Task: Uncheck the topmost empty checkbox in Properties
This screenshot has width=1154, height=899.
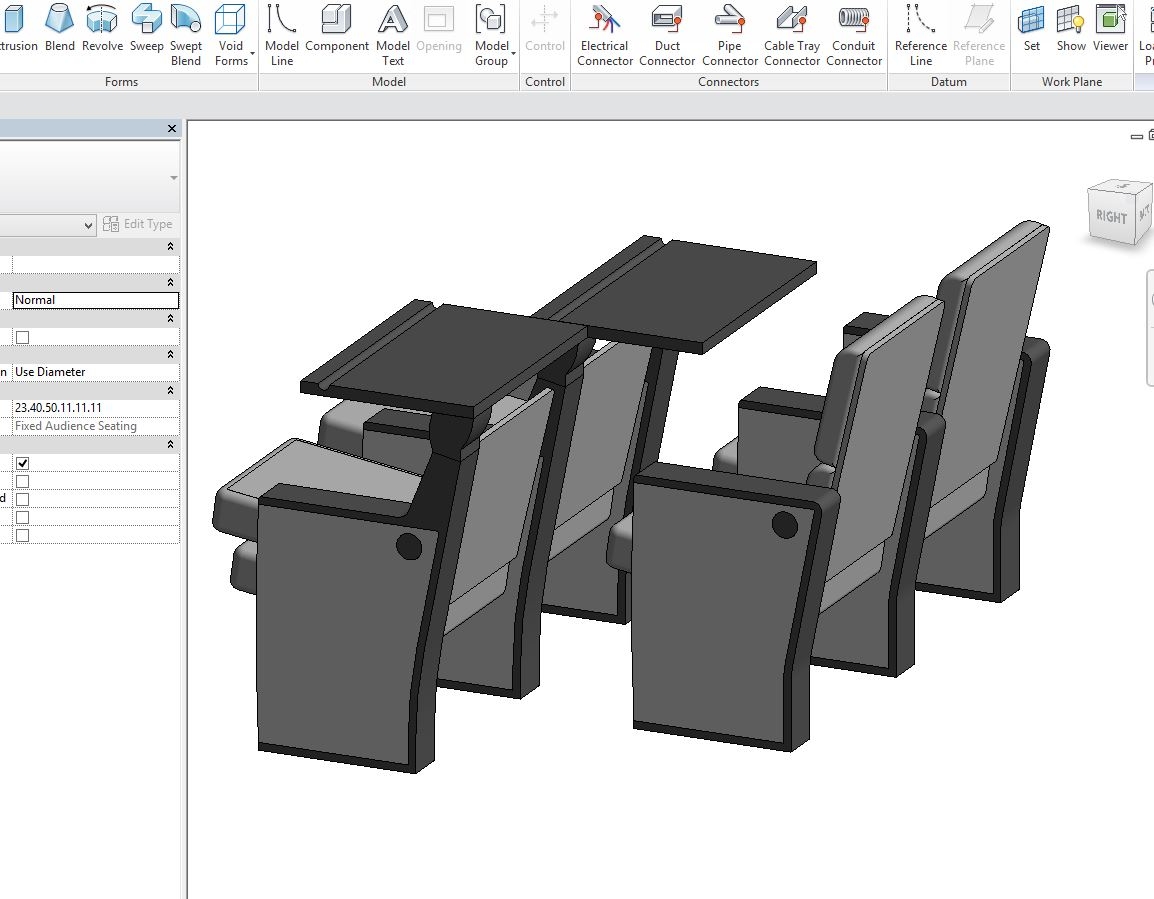Action: coord(22,336)
